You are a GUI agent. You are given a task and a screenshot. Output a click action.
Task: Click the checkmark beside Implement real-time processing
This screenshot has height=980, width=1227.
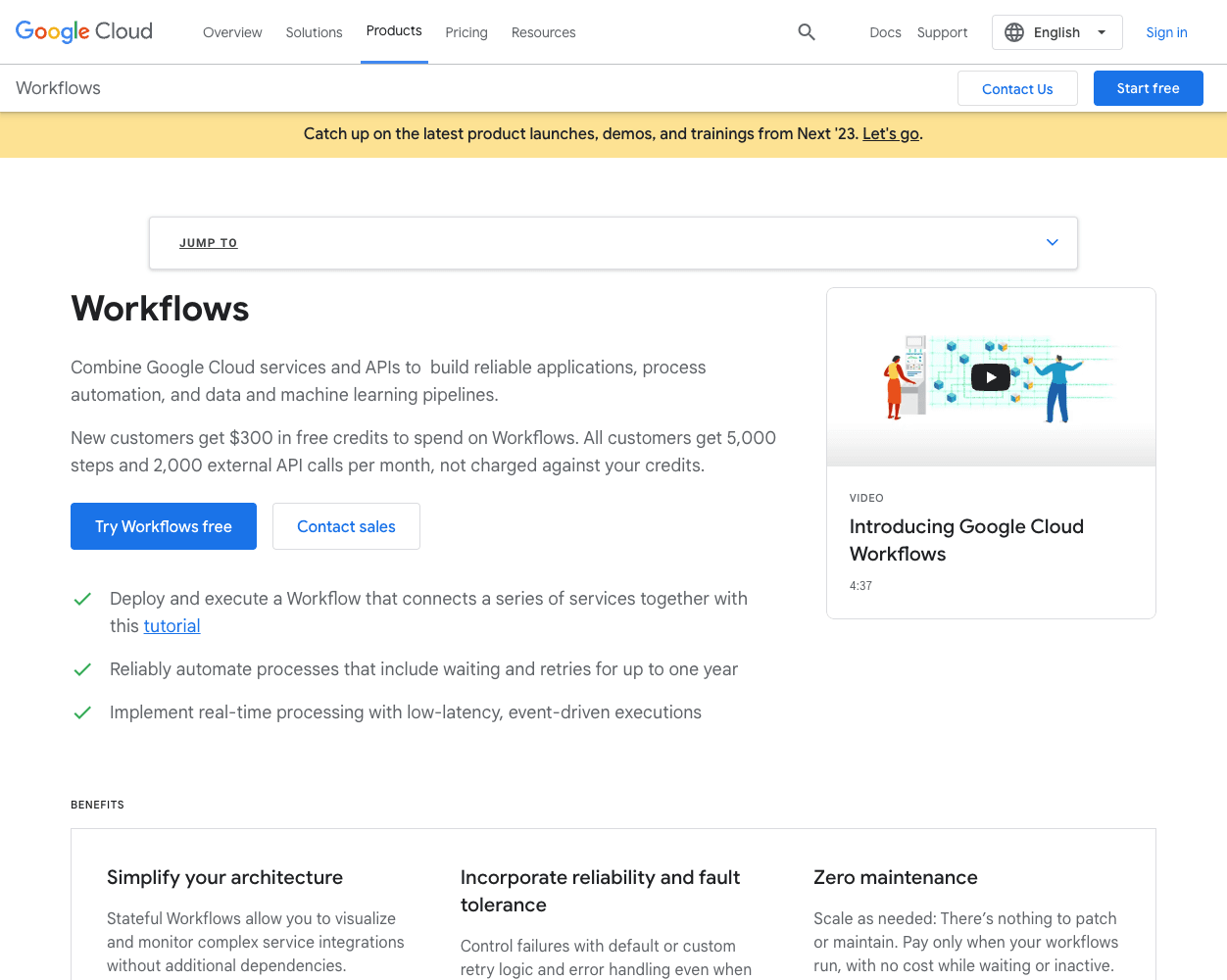tap(82, 712)
